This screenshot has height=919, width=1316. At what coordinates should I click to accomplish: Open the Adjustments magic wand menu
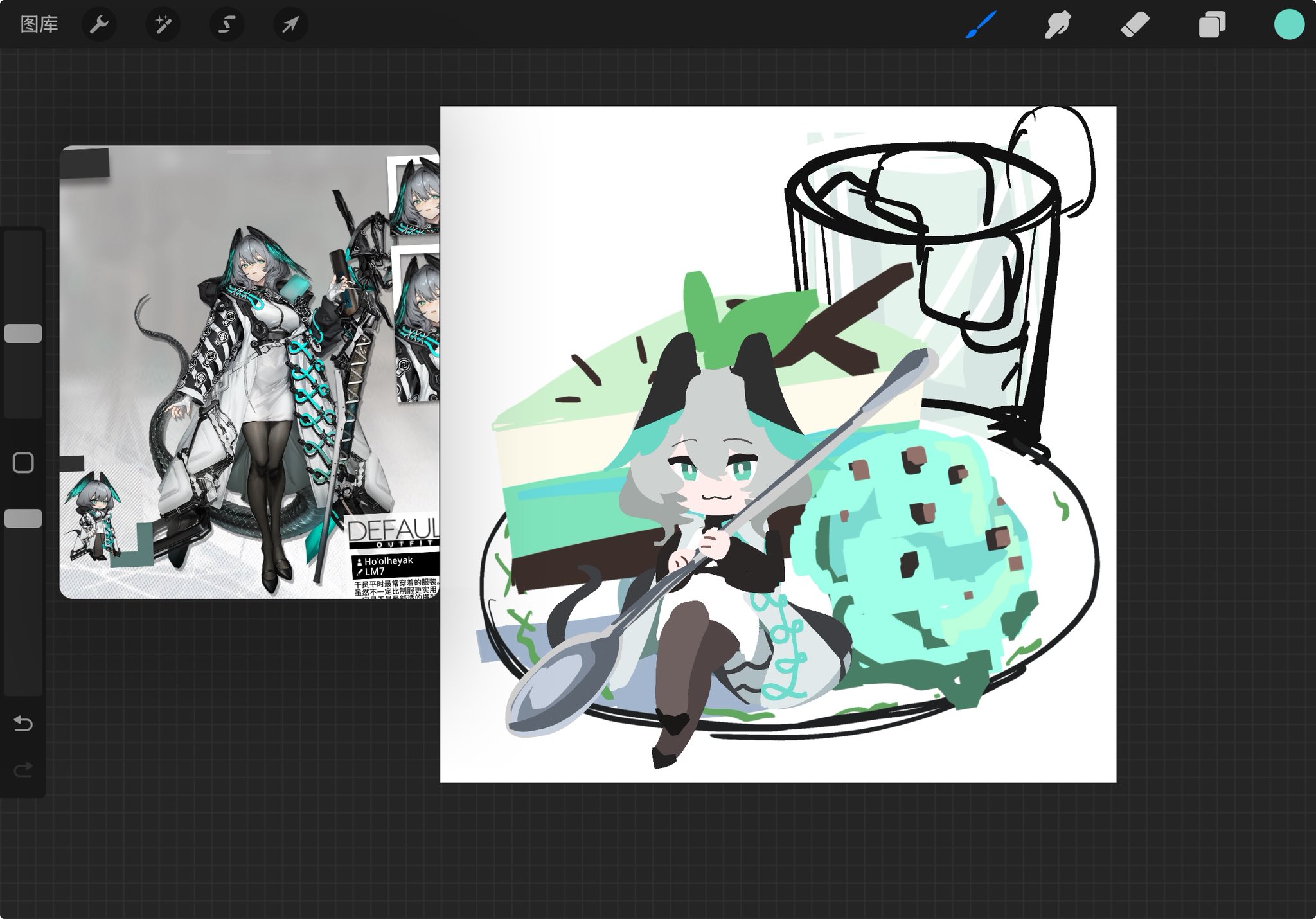pos(163,24)
